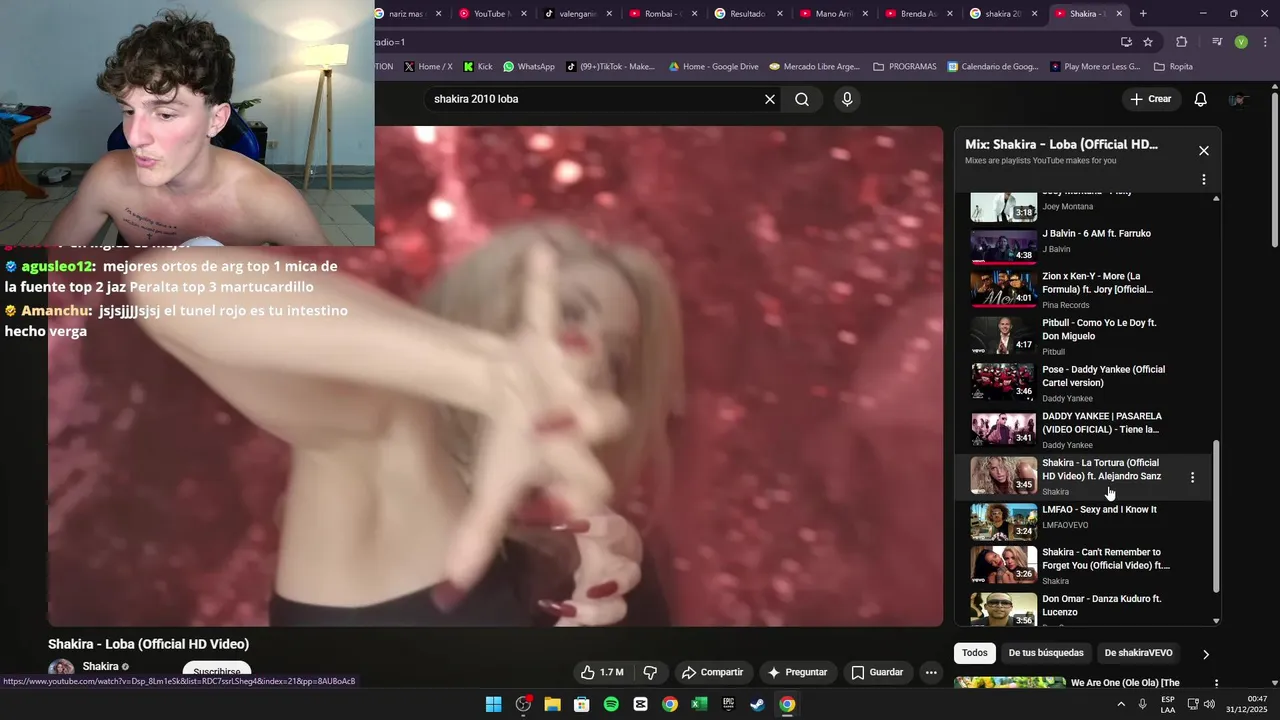The height and width of the screenshot is (720, 1280).
Task: Dislike the video with thumbs down button
Action: 650,672
